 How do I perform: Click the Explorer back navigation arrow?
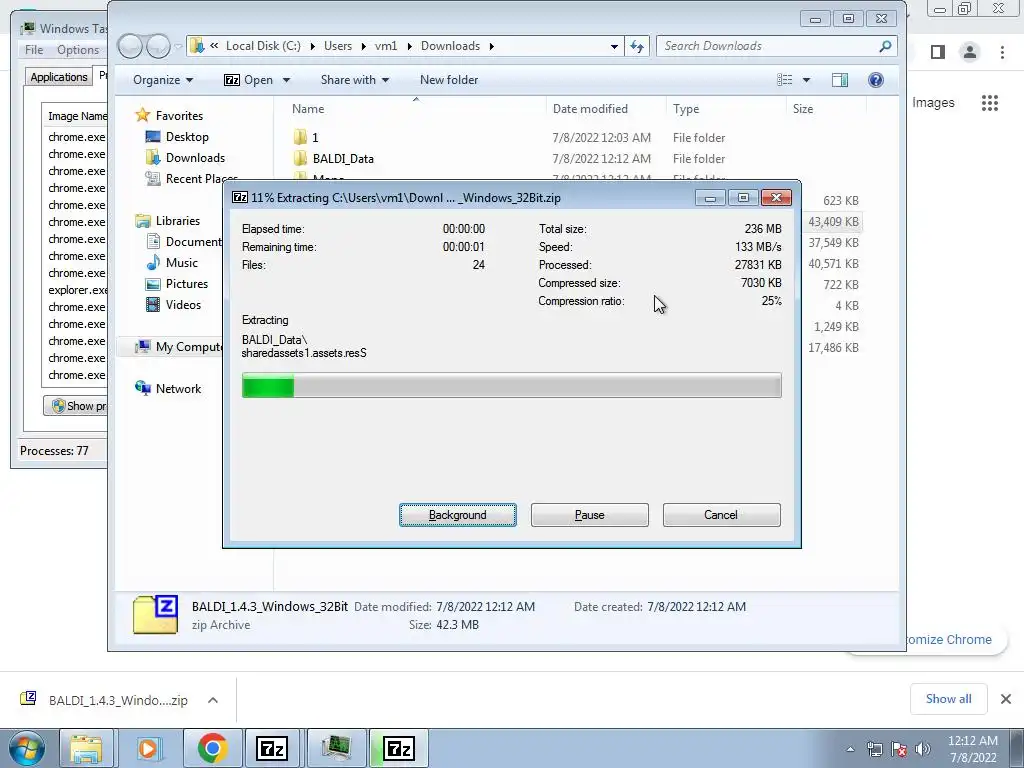click(x=130, y=46)
